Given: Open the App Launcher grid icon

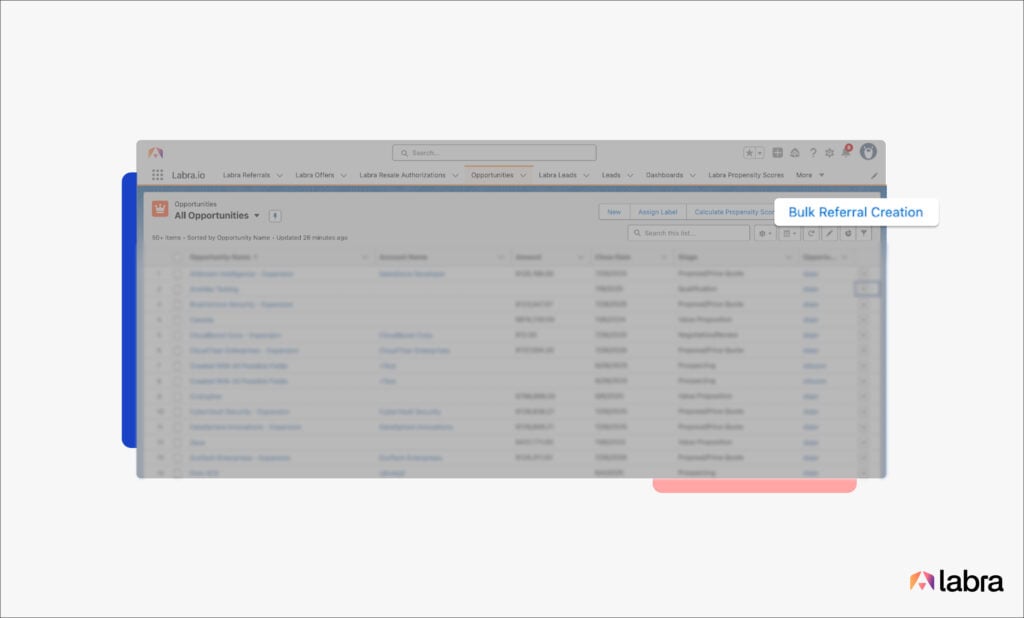Looking at the screenshot, I should pos(157,175).
